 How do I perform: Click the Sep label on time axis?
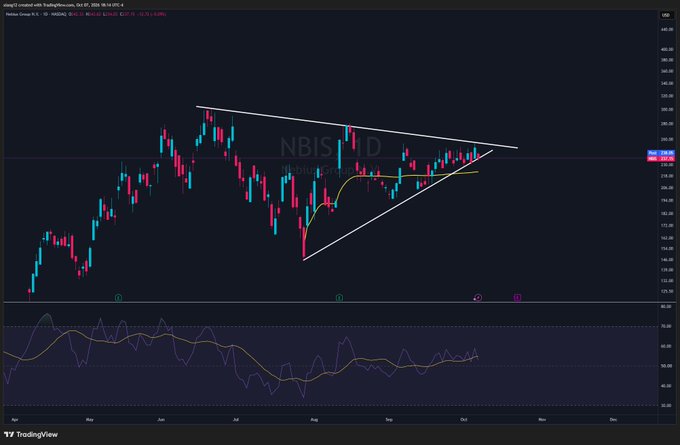[389, 420]
